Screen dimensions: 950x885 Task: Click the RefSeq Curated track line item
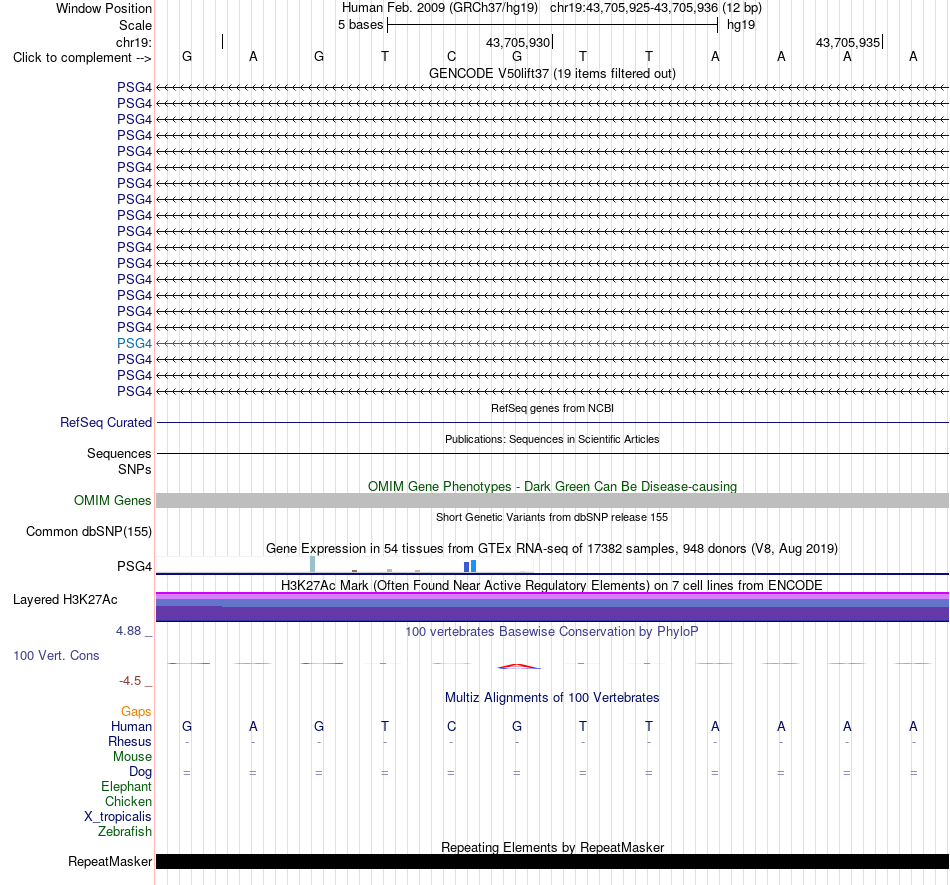click(552, 422)
